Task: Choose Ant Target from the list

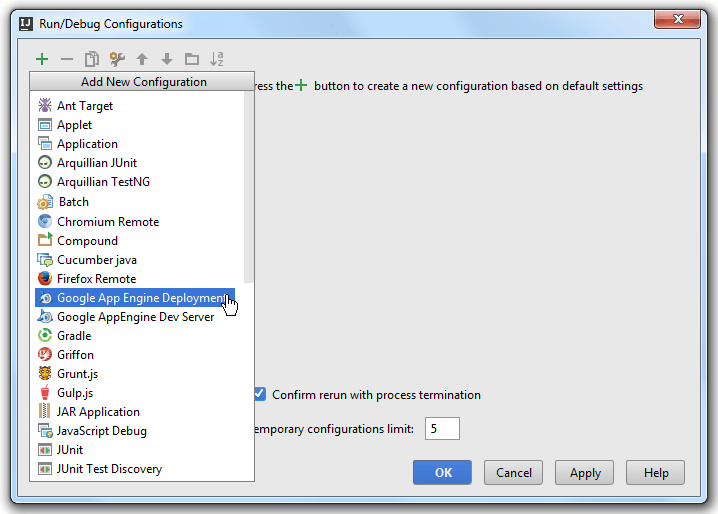Action: pos(85,106)
